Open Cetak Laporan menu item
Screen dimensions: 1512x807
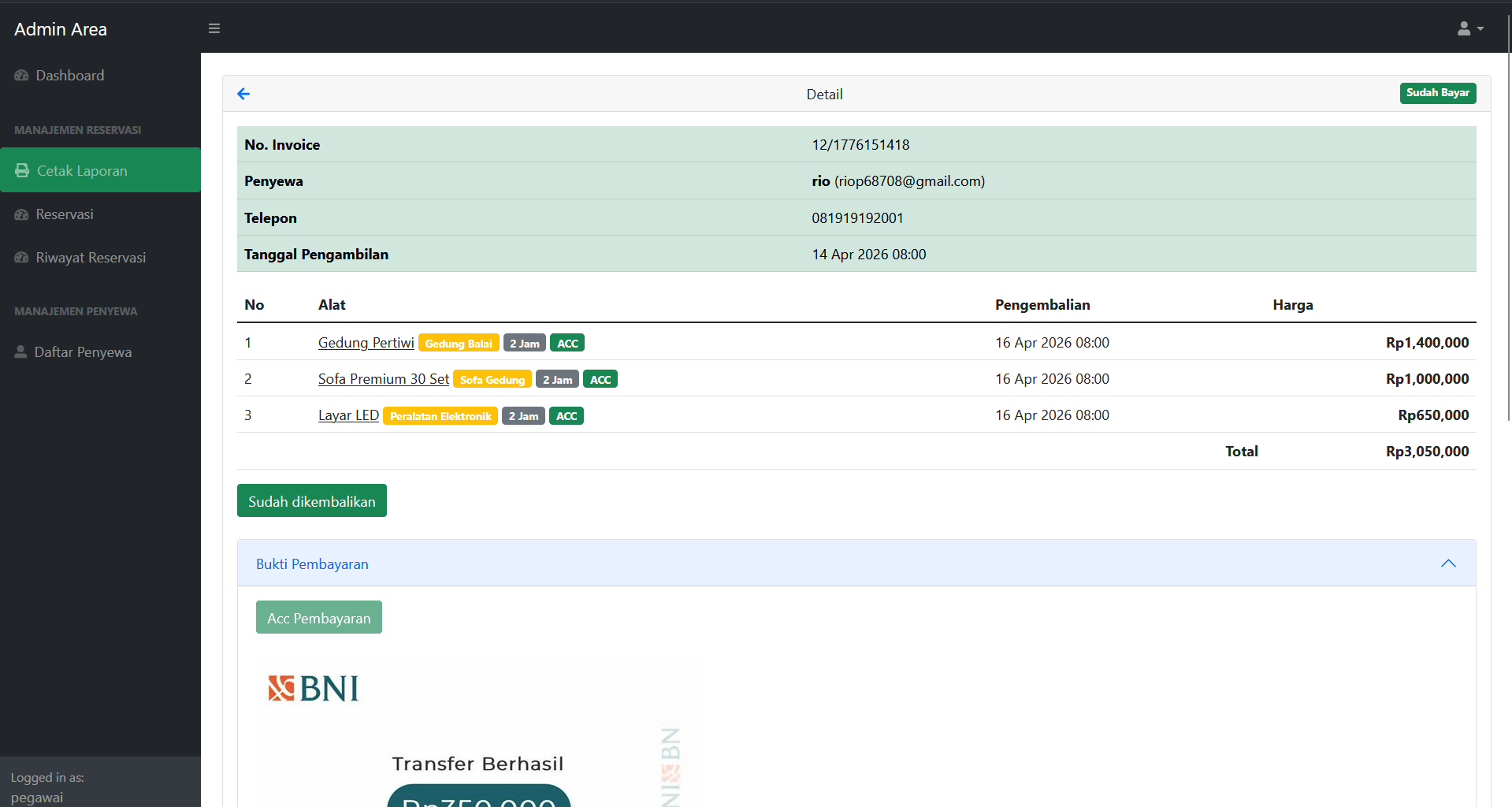click(x=100, y=170)
